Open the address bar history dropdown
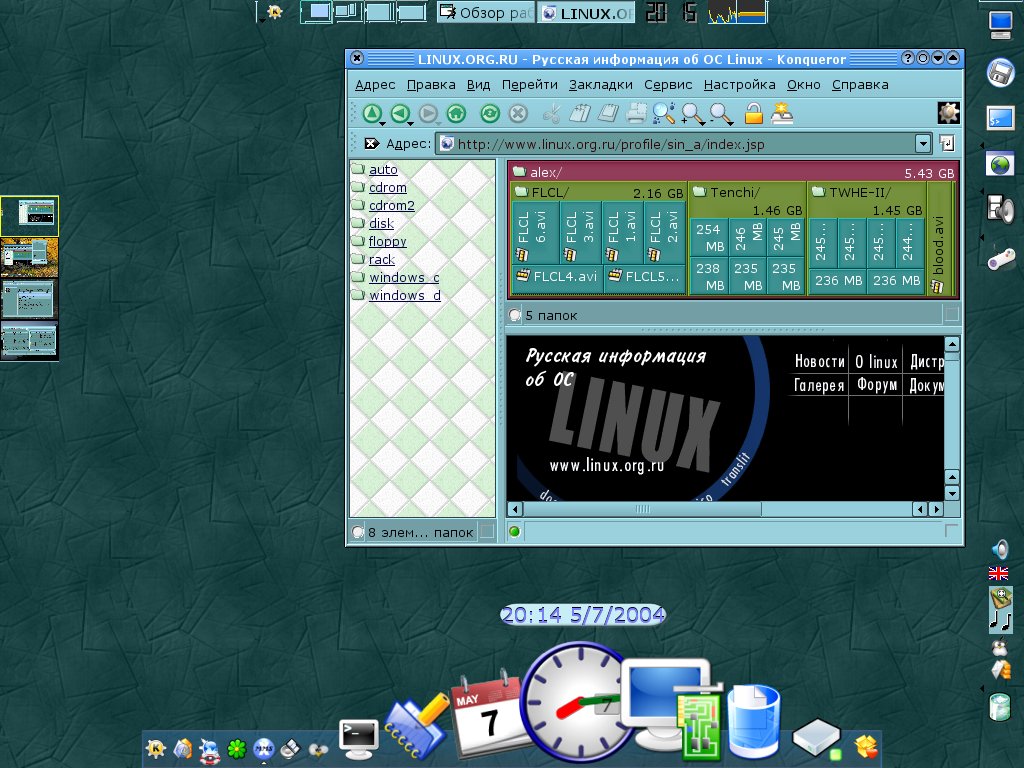Screen dimensions: 1024x768 (922, 144)
